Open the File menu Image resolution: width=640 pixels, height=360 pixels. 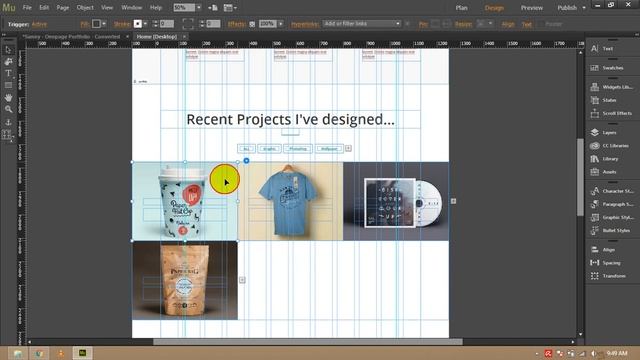[27, 7]
